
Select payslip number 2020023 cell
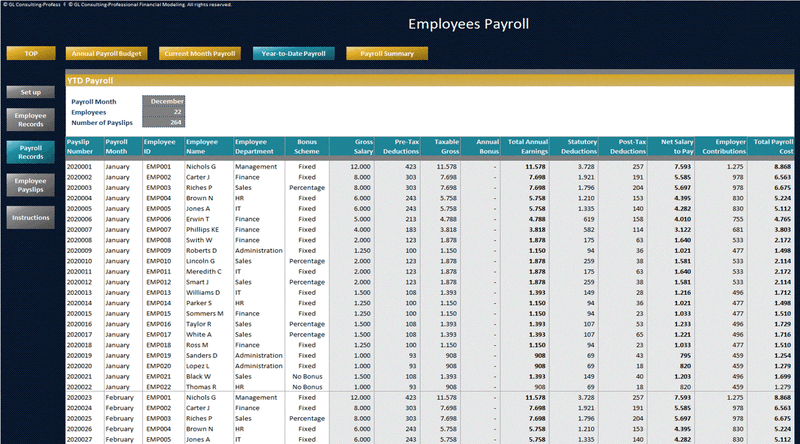coord(79,397)
